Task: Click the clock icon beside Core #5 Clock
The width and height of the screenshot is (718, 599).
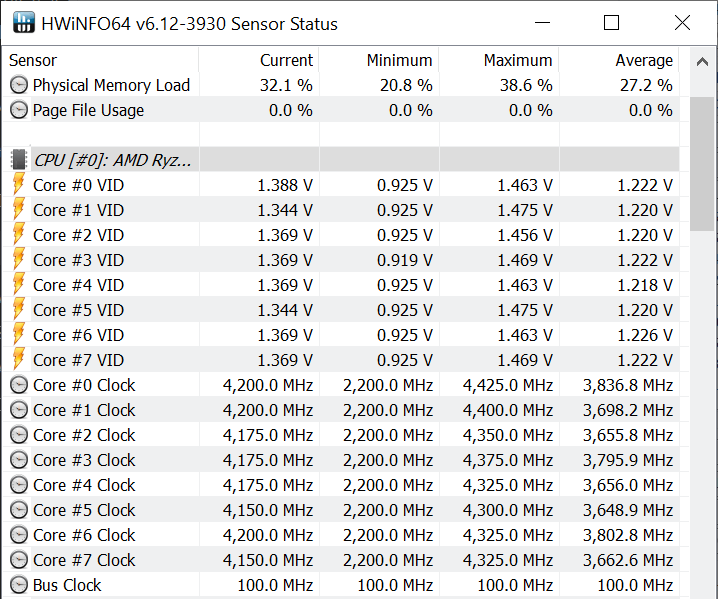Action: tap(19, 511)
